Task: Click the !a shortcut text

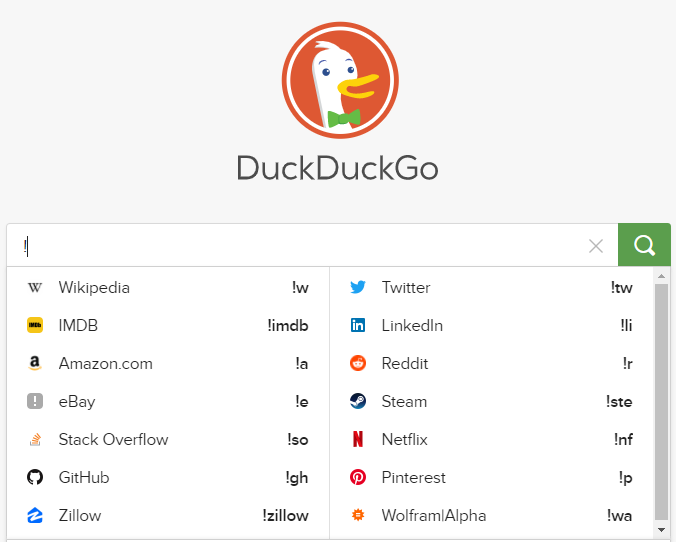Action: tap(302, 364)
